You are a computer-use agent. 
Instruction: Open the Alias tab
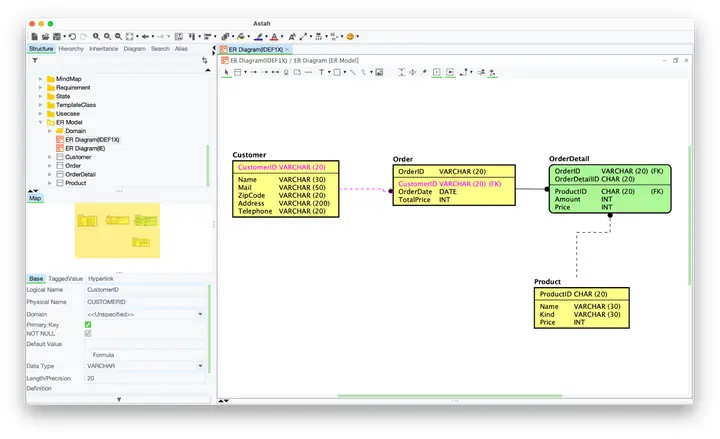[x=181, y=49]
